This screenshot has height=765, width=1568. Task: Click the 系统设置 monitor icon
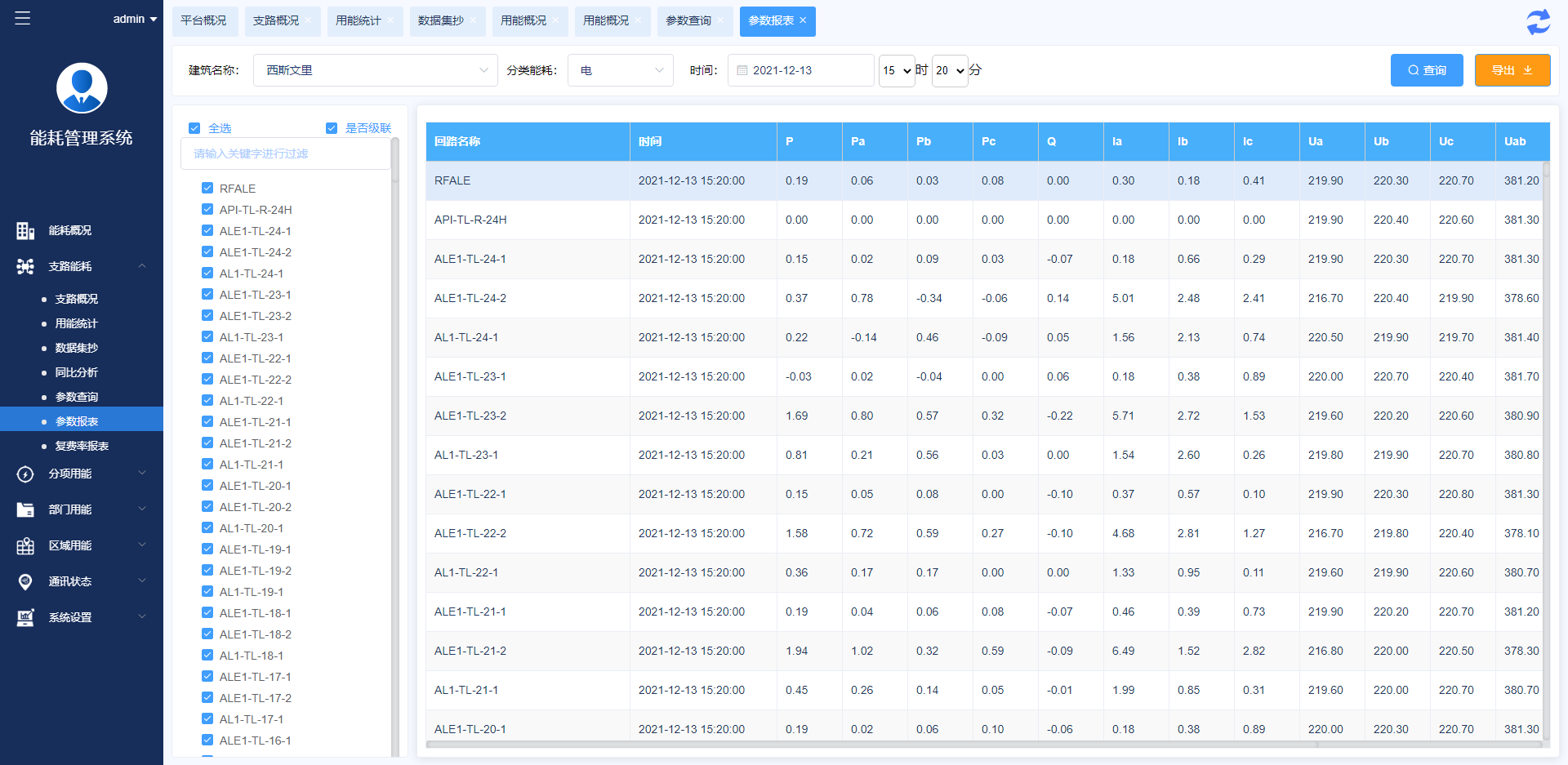25,618
